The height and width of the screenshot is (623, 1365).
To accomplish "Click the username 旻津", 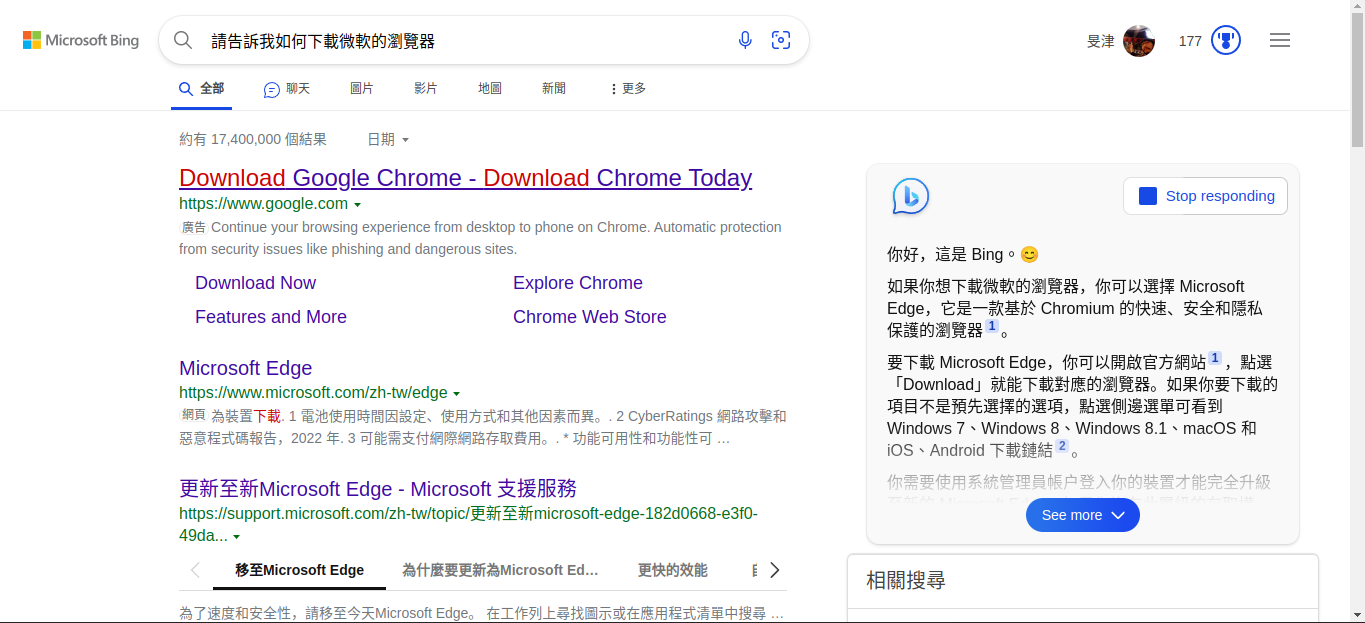I will click(x=1101, y=41).
